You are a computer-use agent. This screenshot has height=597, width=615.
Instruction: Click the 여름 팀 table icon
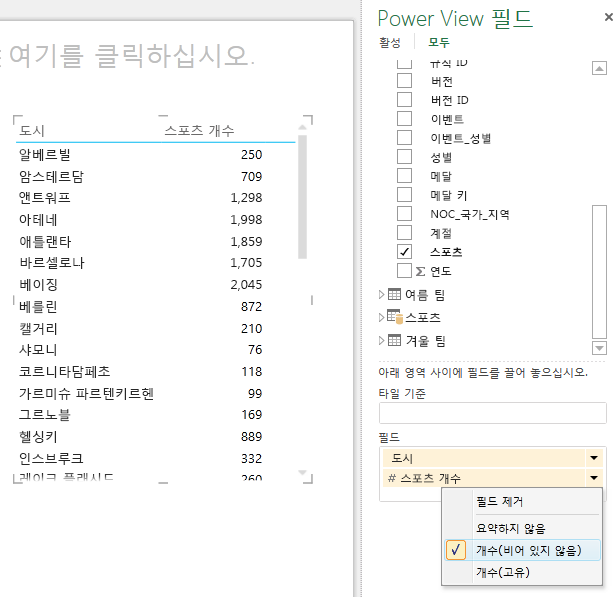tap(394, 294)
